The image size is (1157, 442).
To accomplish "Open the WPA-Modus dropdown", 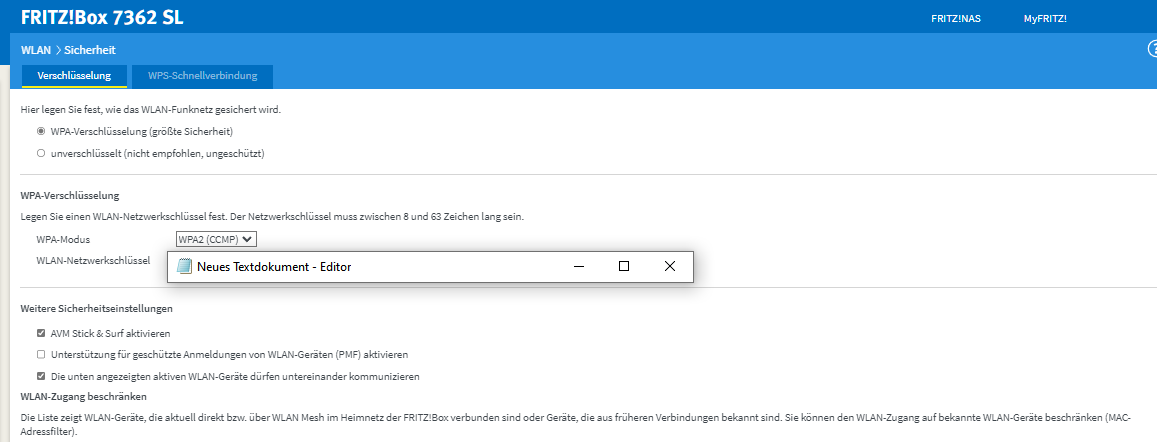I will click(x=216, y=238).
